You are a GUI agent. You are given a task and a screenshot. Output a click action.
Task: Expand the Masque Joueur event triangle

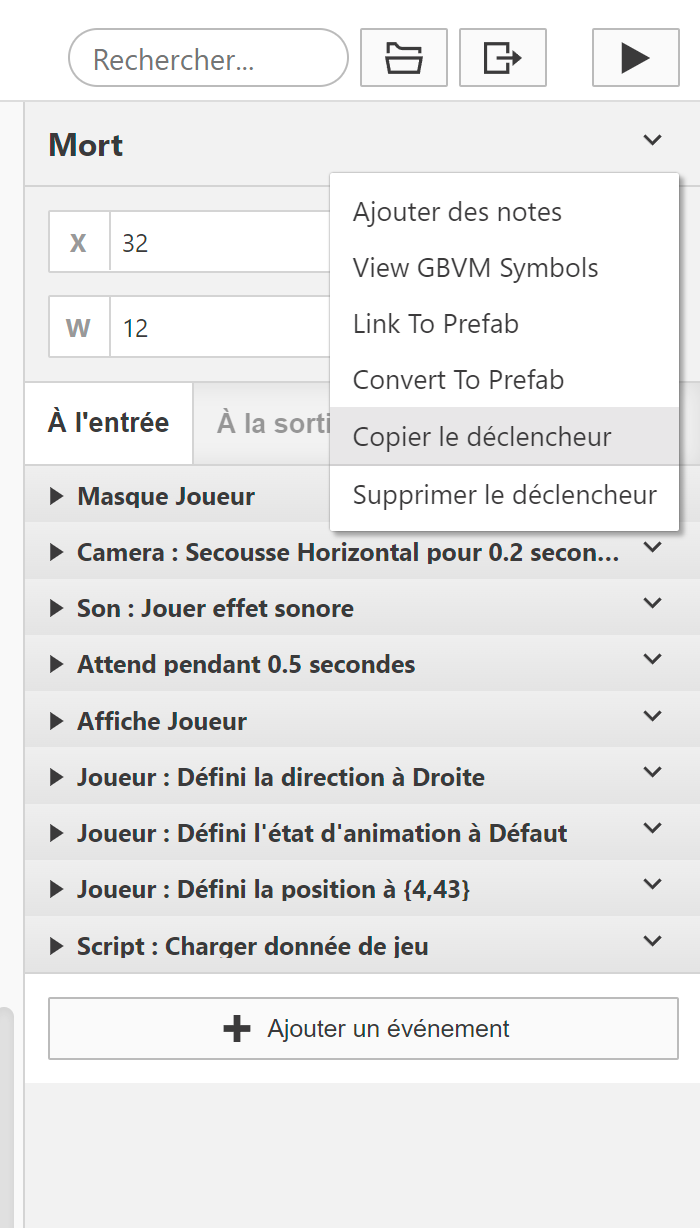[57, 496]
